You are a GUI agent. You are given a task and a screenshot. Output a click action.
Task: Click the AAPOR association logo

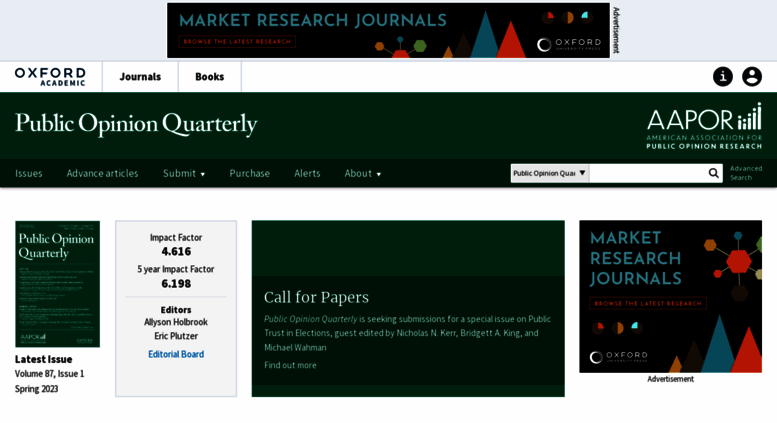(704, 126)
